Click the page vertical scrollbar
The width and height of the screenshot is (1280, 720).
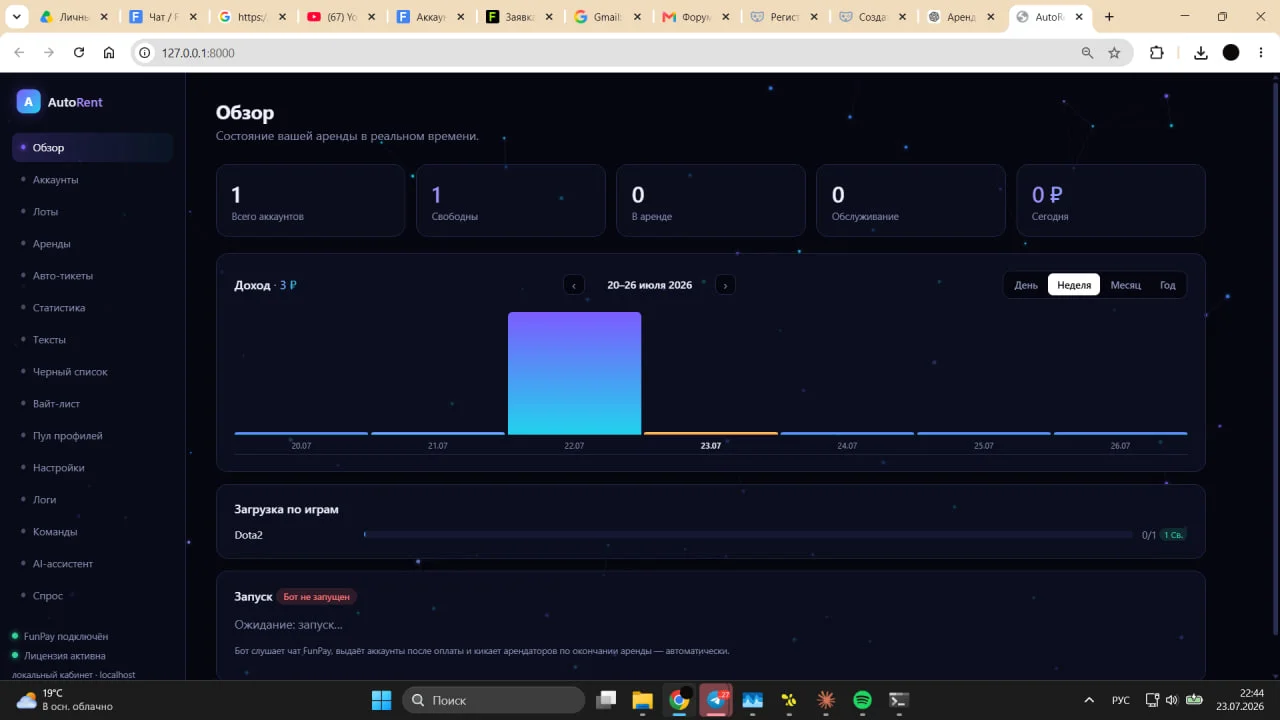coord(1274,360)
